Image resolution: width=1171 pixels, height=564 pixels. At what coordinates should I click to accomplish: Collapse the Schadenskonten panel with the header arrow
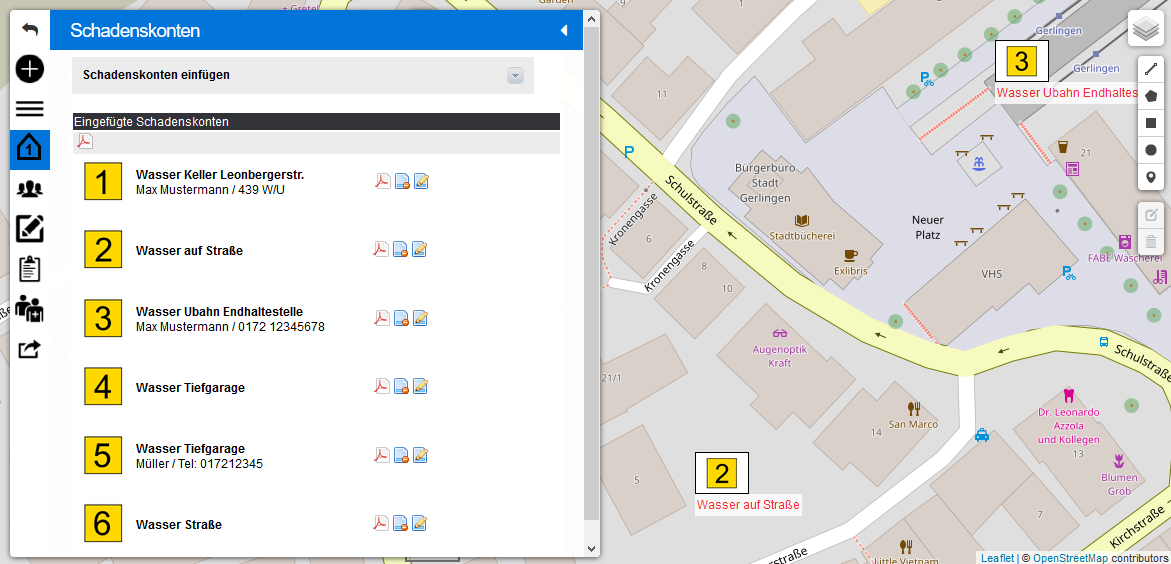pos(563,31)
